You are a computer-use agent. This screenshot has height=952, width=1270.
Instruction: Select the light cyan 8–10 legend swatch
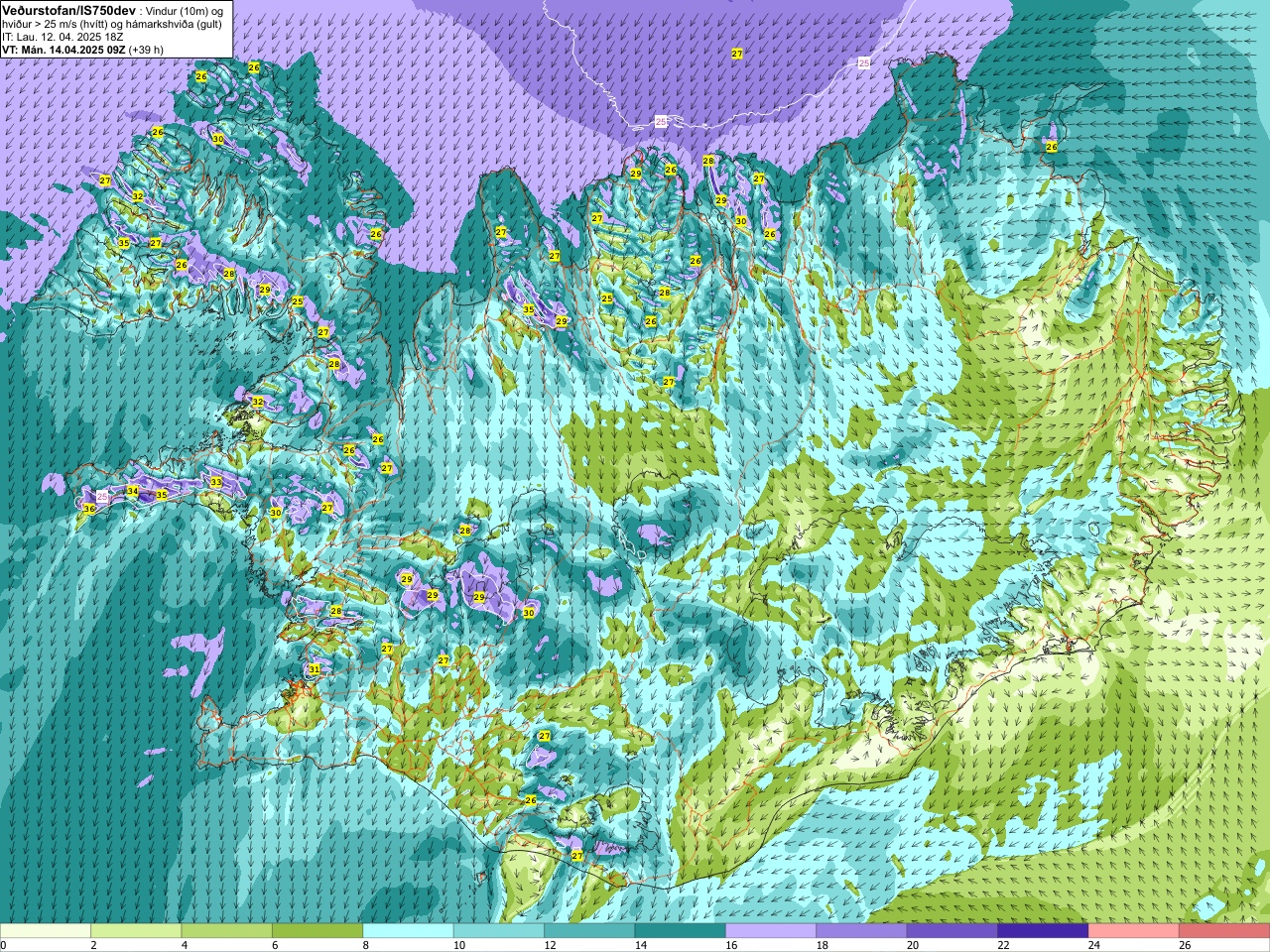click(x=409, y=931)
